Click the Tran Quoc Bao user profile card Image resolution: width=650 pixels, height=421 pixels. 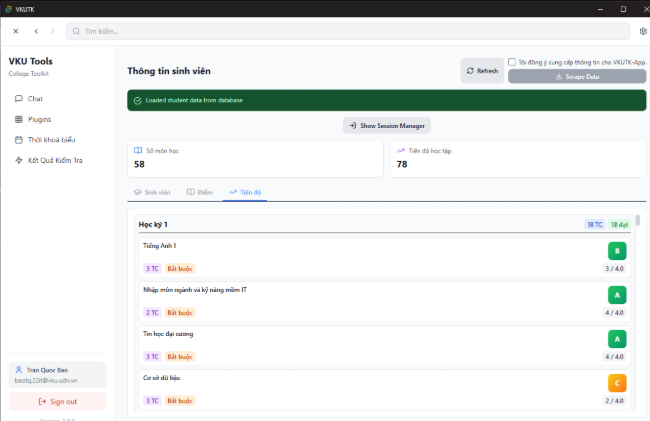57,375
